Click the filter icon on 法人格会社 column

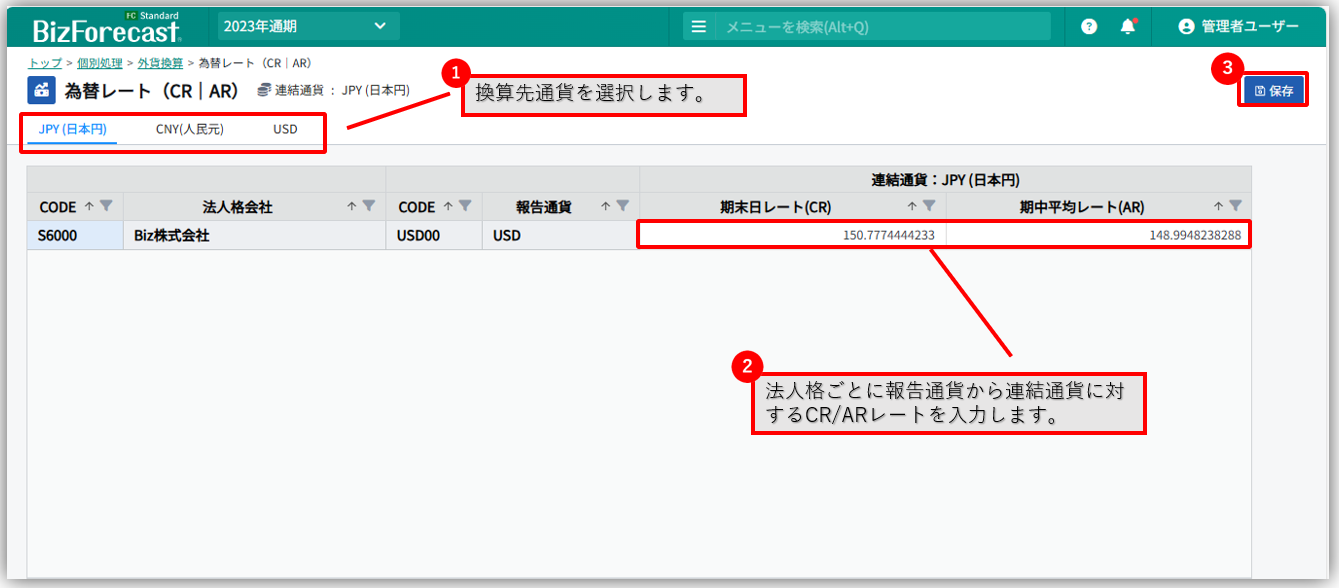tap(369, 206)
